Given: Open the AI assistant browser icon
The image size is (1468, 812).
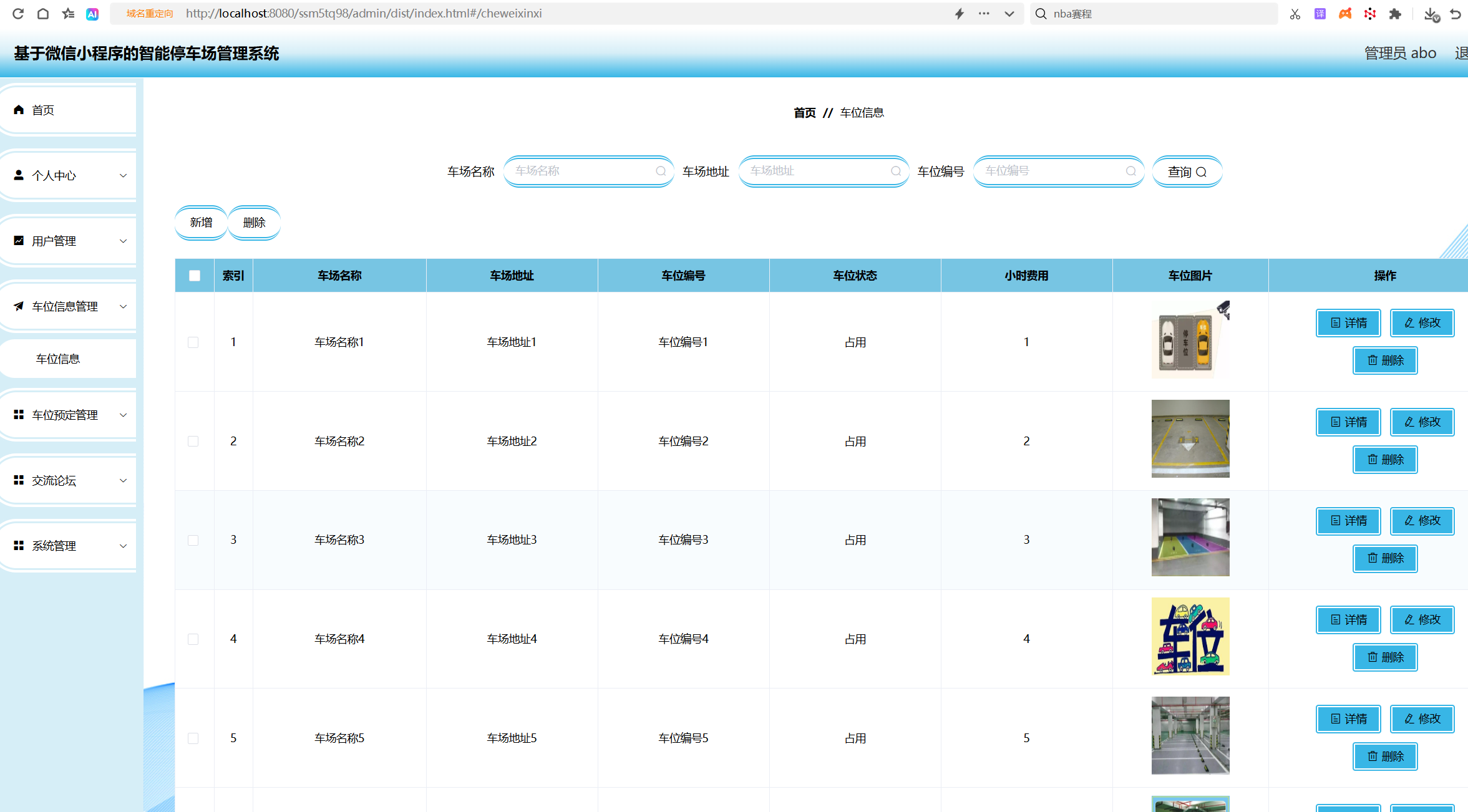Looking at the screenshot, I should click(92, 14).
